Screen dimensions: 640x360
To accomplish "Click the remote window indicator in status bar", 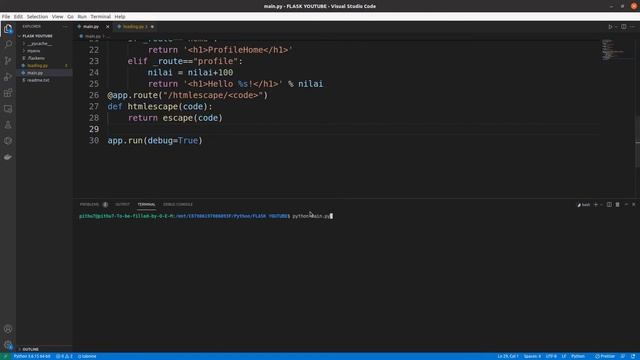I will click(5, 356).
